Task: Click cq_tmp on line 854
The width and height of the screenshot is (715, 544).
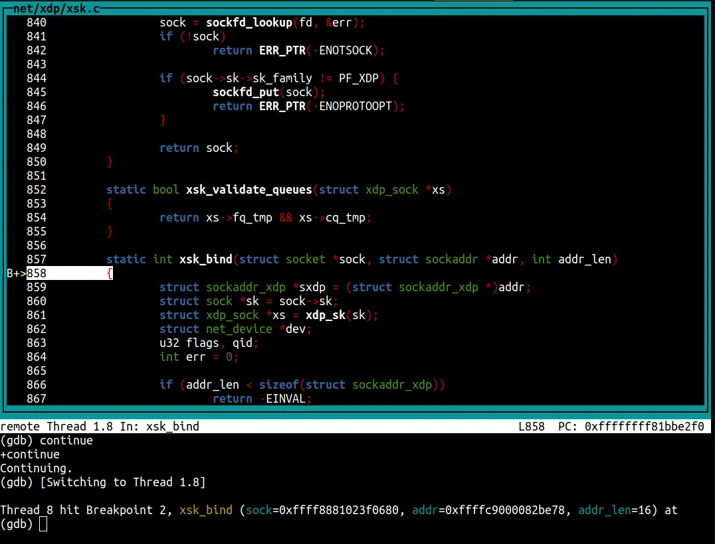Action: point(345,218)
